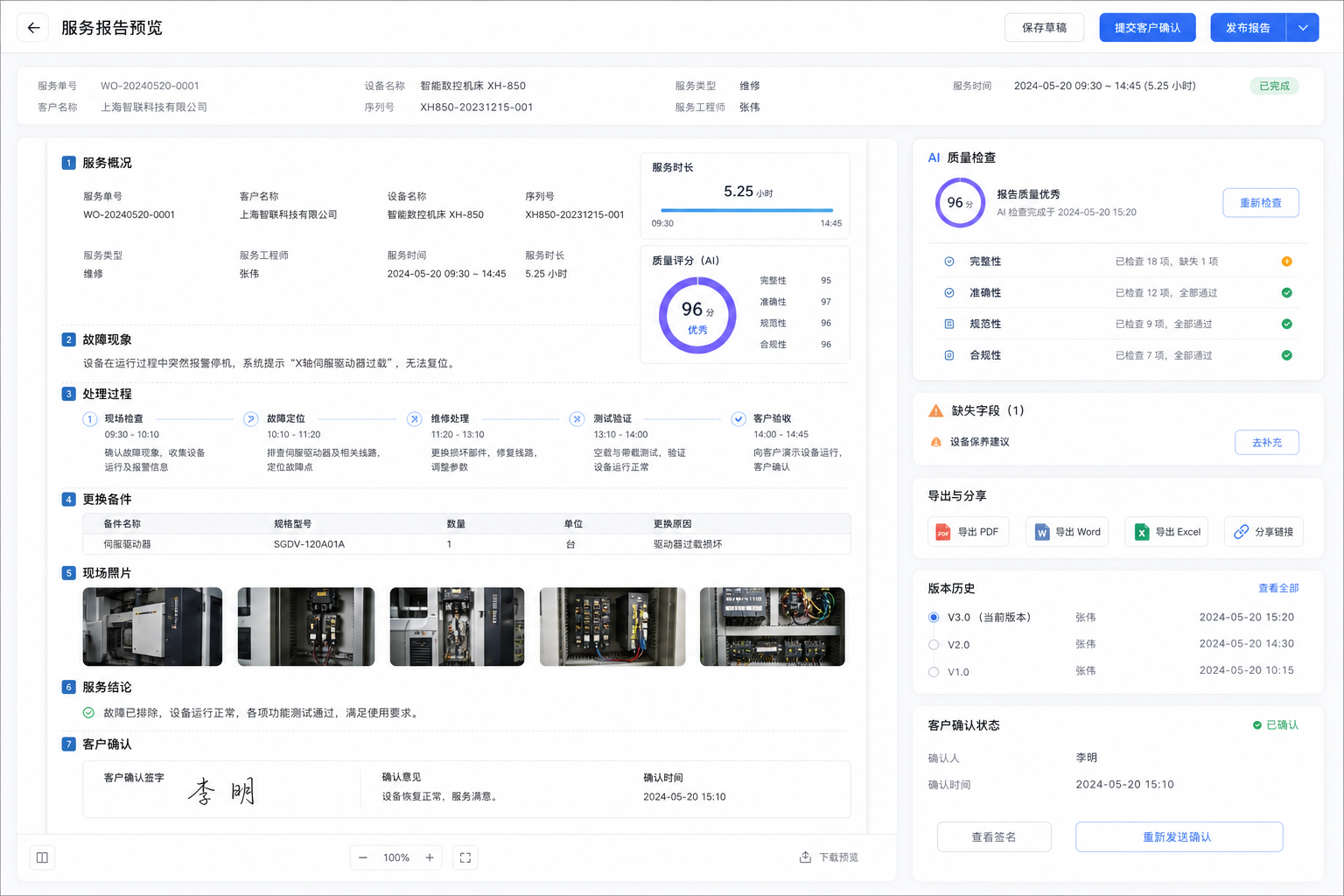
Task: Toggle the side-by-side panel layout icon
Action: pyautogui.click(x=42, y=857)
